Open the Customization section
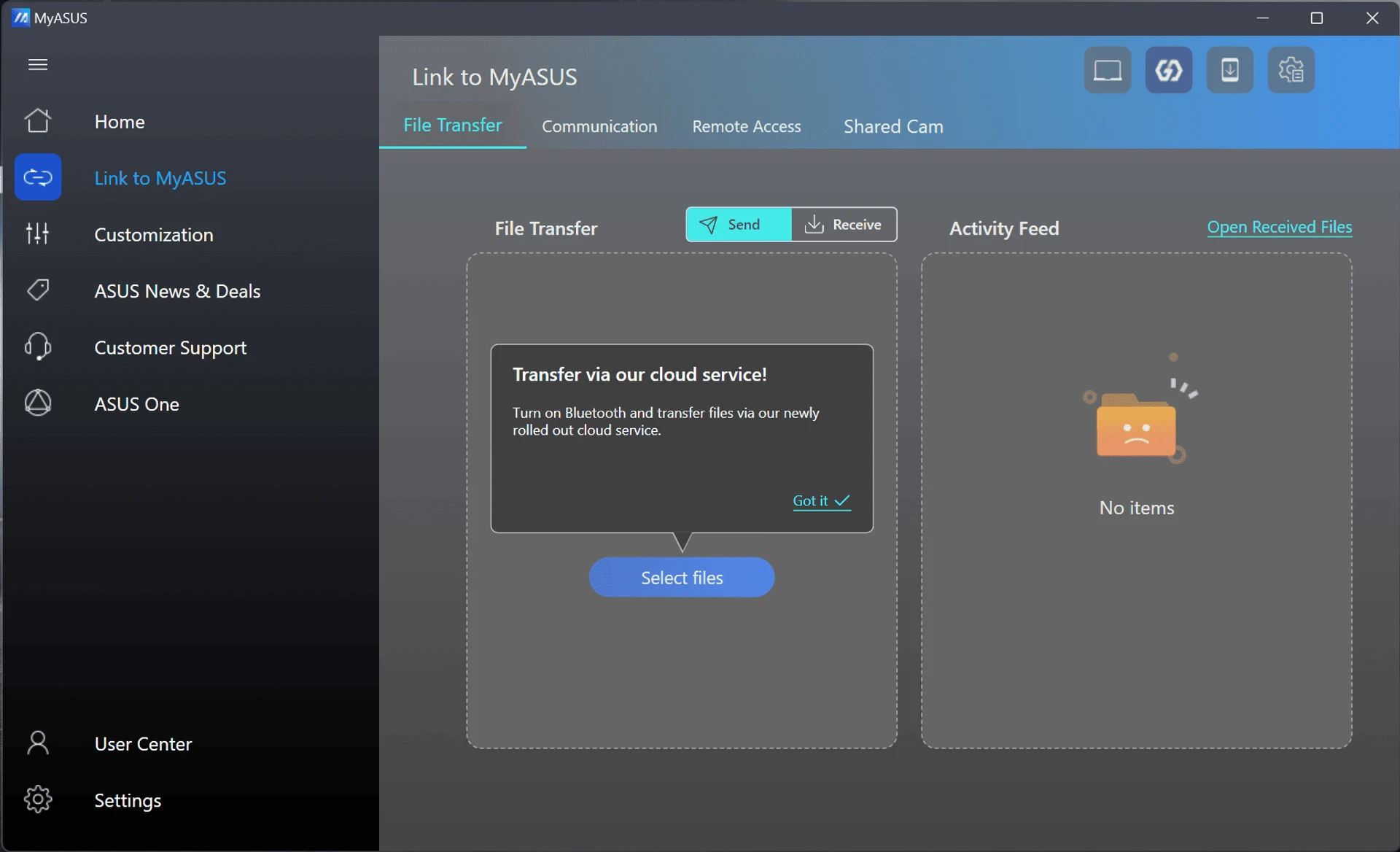 click(x=154, y=235)
